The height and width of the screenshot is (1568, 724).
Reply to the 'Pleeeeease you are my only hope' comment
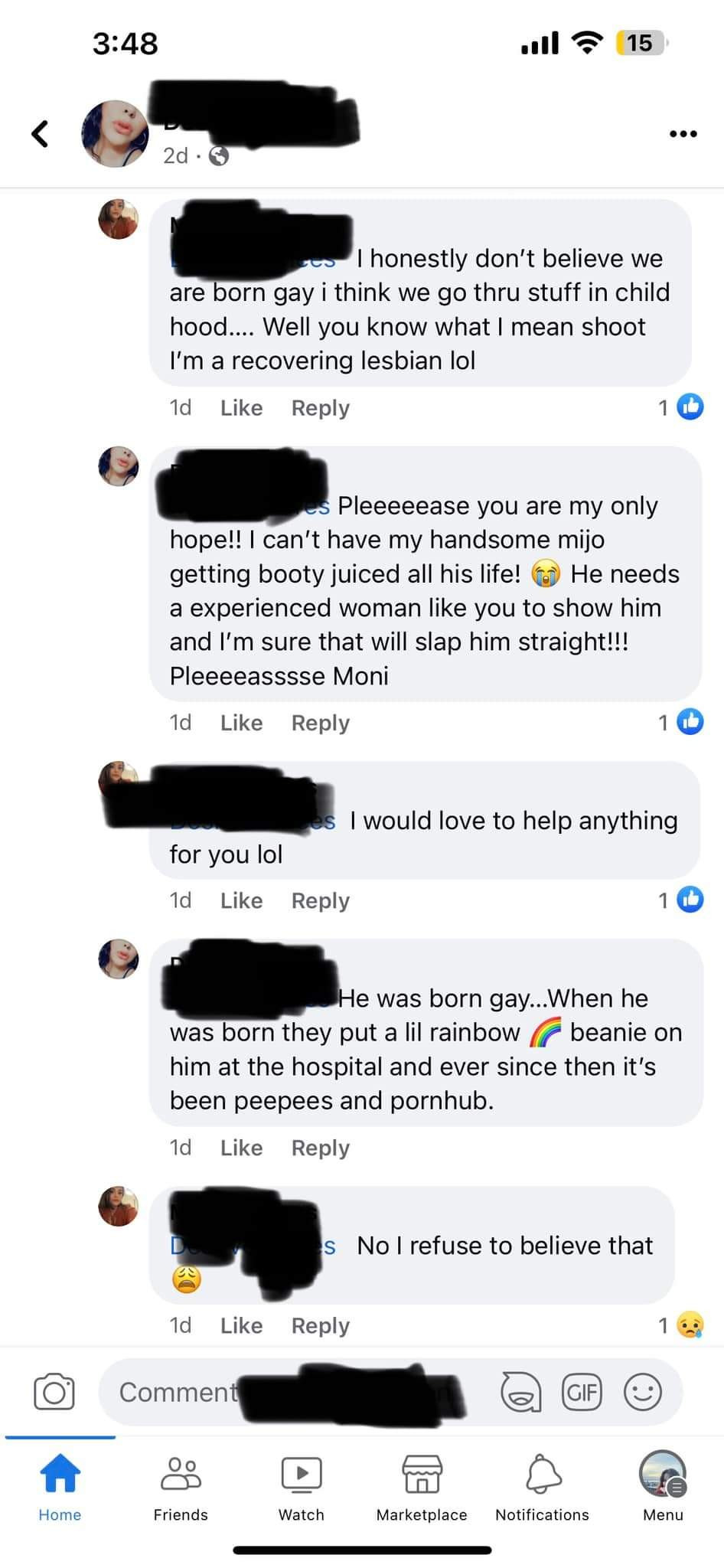pos(320,723)
